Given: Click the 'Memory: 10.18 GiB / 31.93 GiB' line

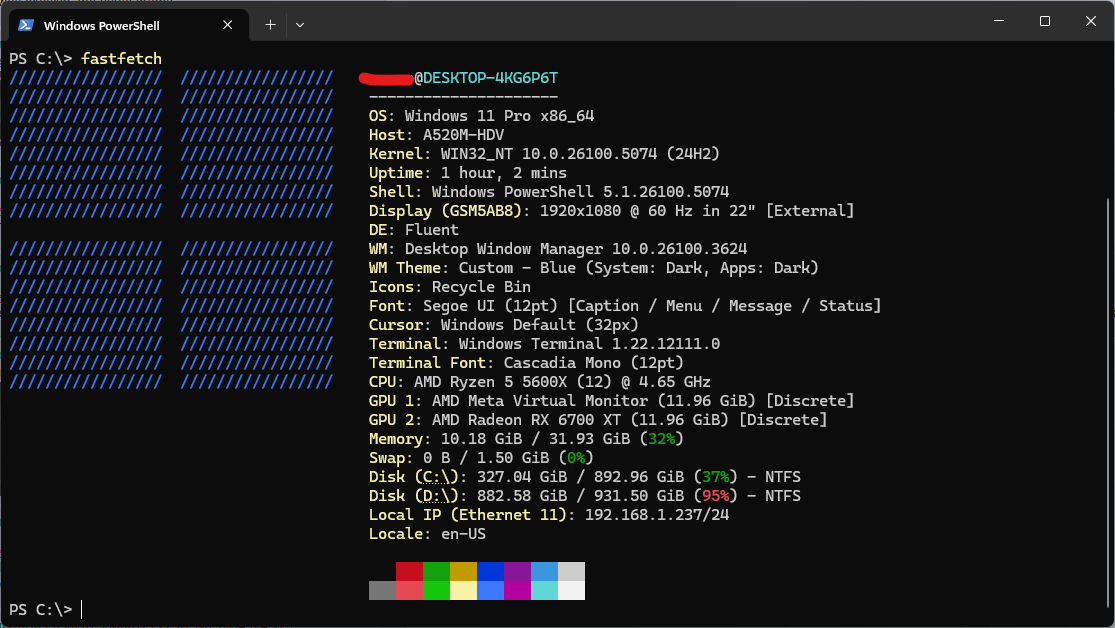Looking at the screenshot, I should point(526,439).
